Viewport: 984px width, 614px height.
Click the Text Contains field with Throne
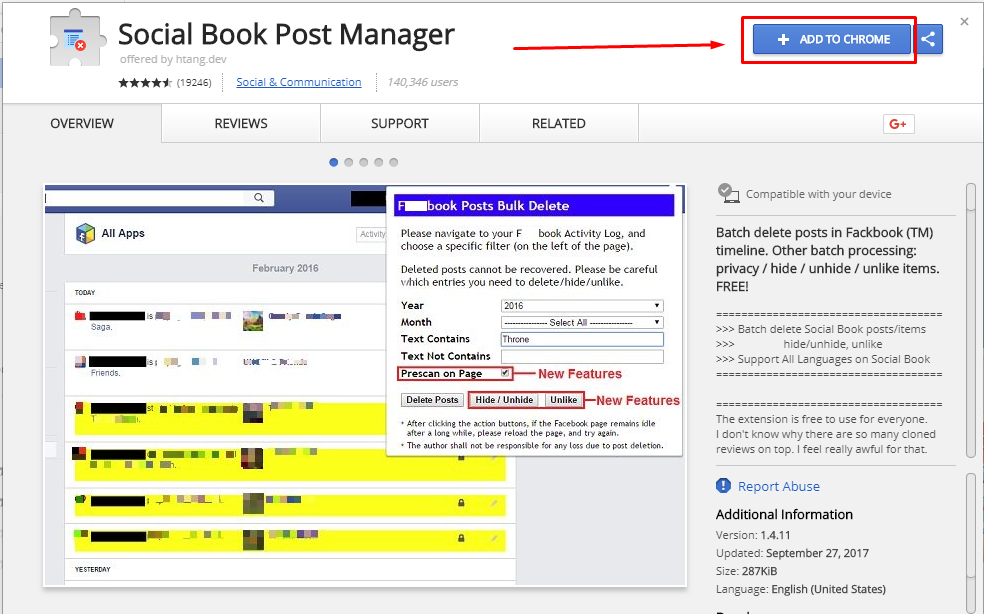[582, 339]
